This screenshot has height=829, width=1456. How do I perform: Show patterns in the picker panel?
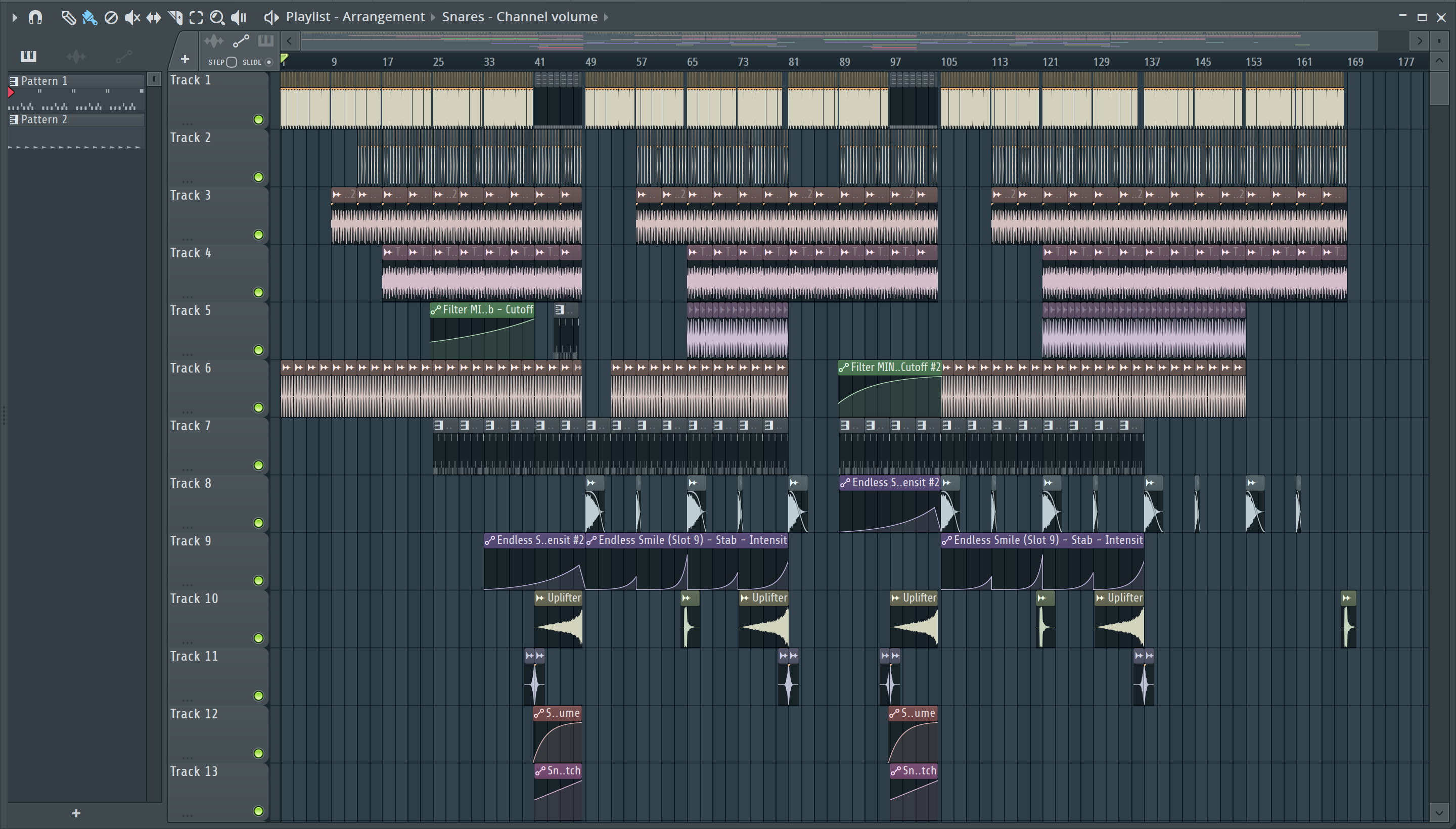tap(28, 56)
